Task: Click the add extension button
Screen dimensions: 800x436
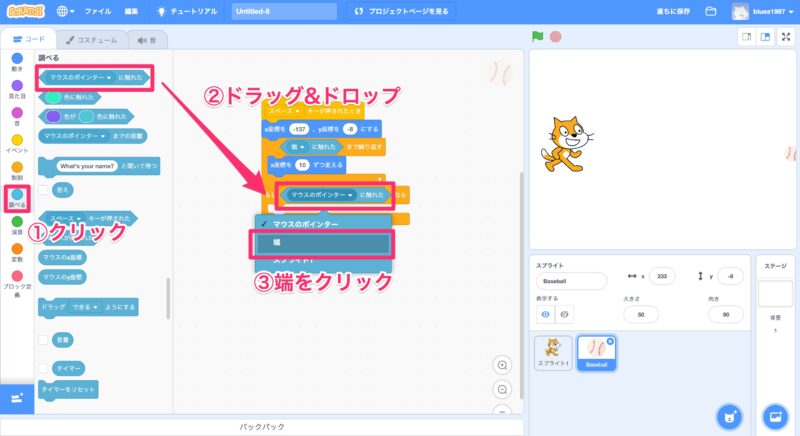Action: [17, 398]
